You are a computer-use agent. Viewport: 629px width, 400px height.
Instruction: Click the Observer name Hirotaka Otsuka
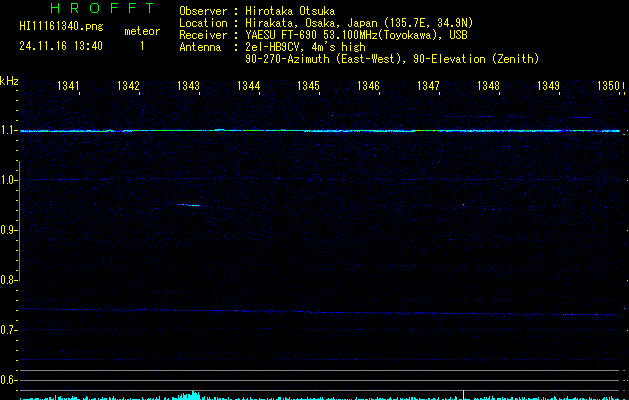(x=290, y=11)
